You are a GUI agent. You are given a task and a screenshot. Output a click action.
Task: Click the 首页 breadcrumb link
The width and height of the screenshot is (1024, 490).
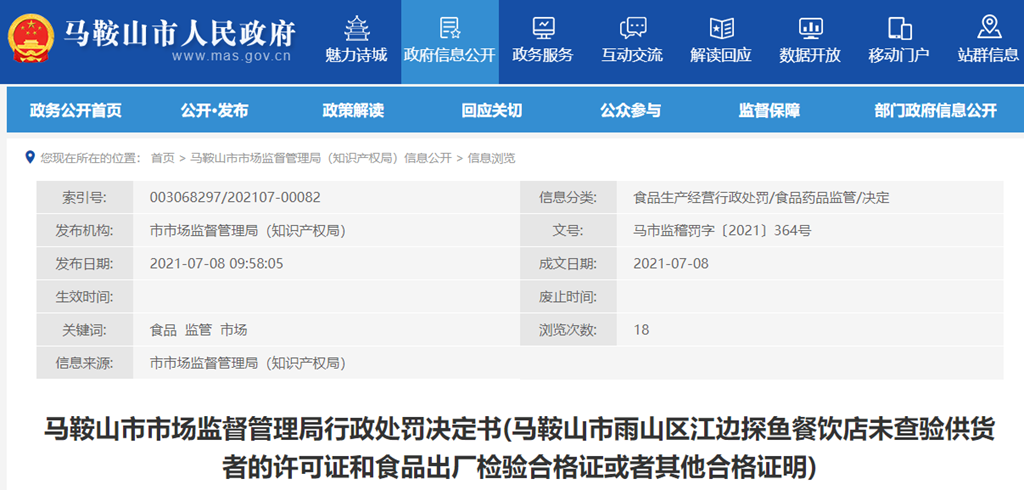[162, 158]
